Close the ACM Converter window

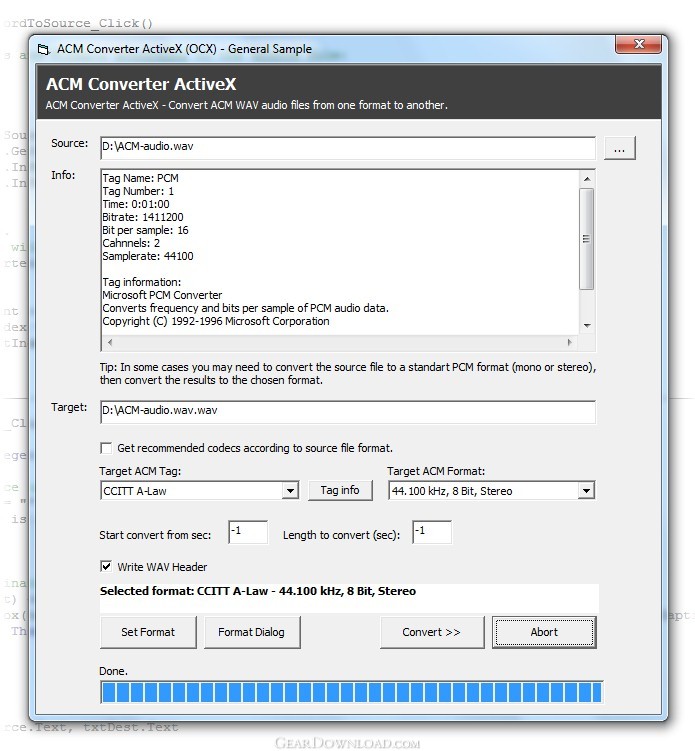[x=638, y=45]
